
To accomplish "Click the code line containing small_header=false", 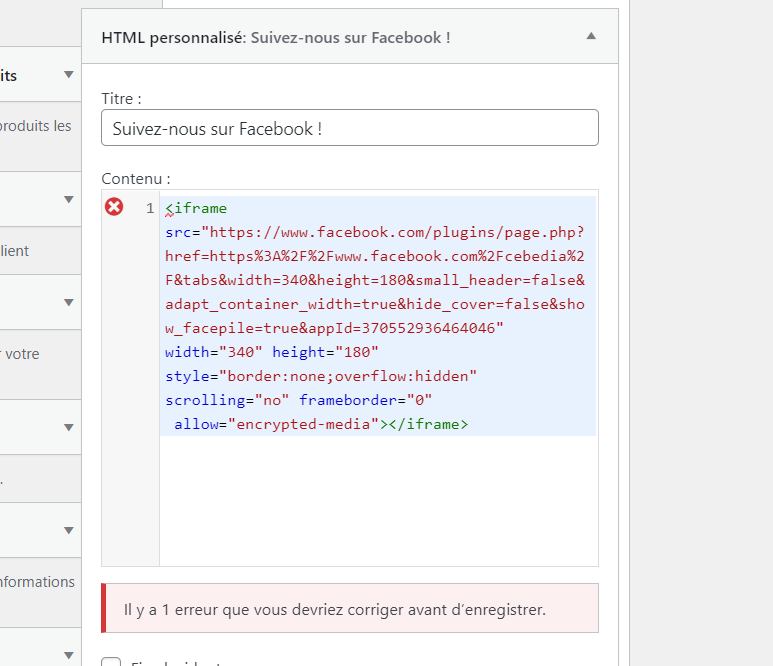I will pyautogui.click(x=375, y=280).
